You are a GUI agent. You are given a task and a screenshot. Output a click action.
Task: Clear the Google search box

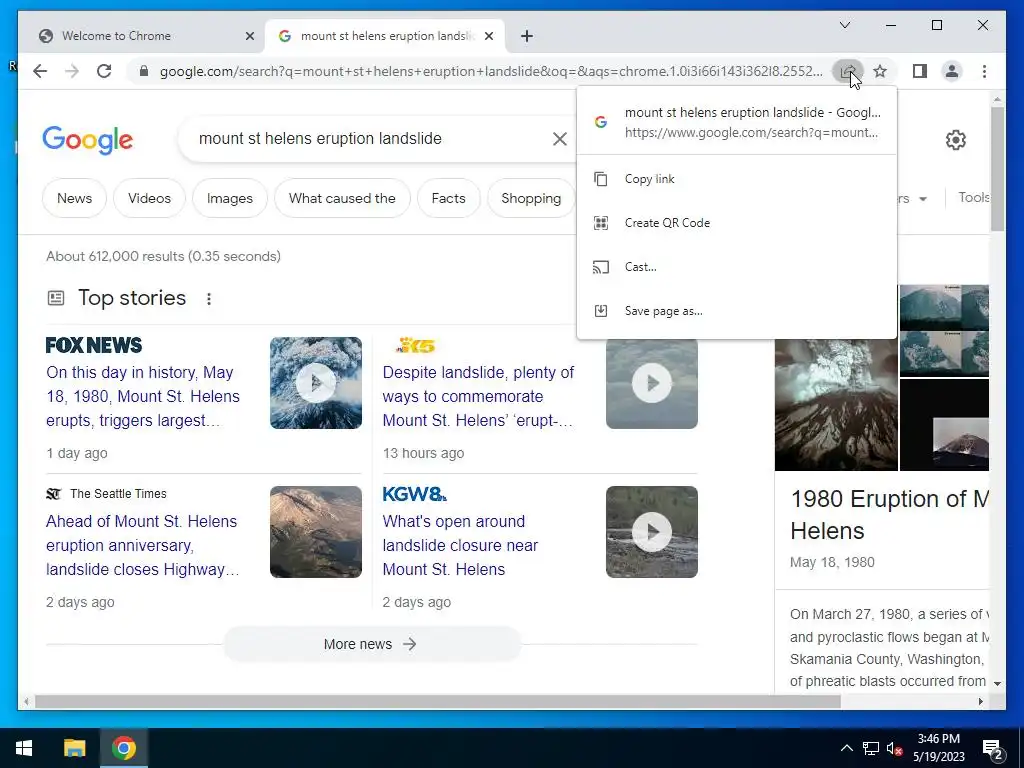[560, 138]
